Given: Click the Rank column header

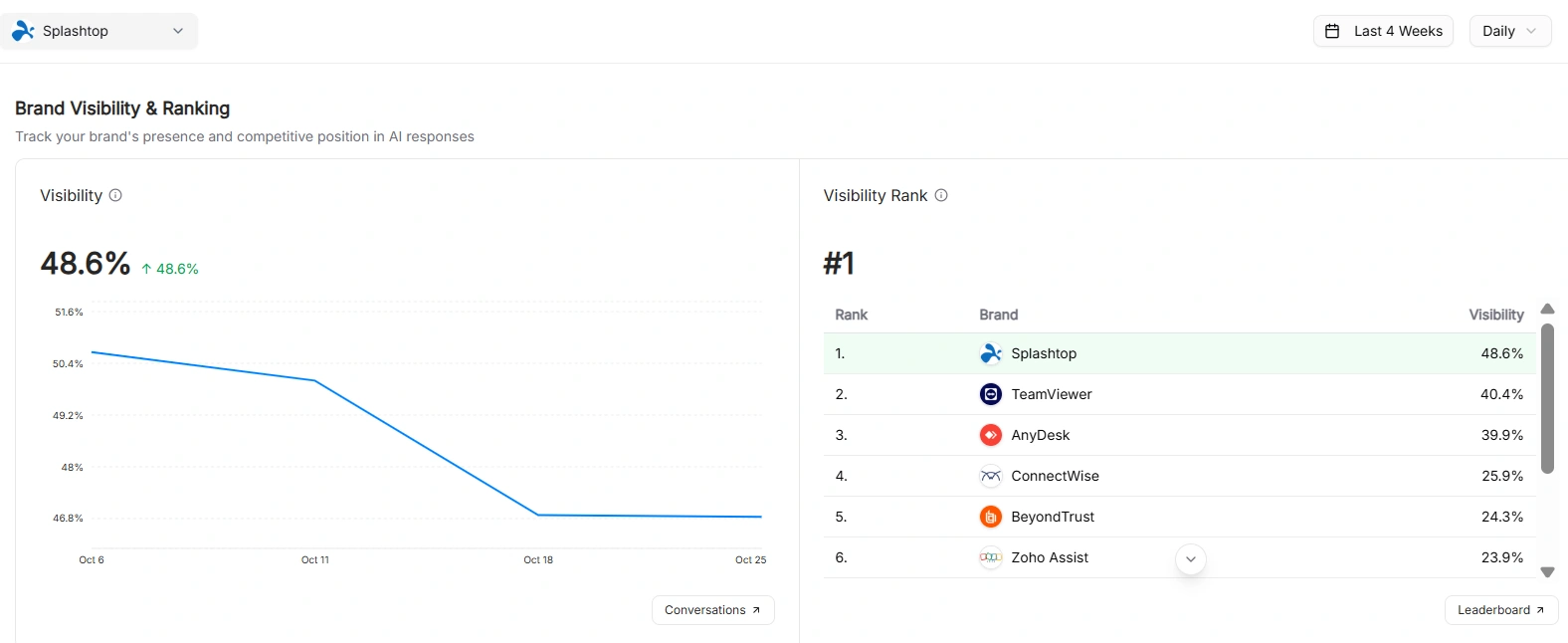Looking at the screenshot, I should 852,315.
